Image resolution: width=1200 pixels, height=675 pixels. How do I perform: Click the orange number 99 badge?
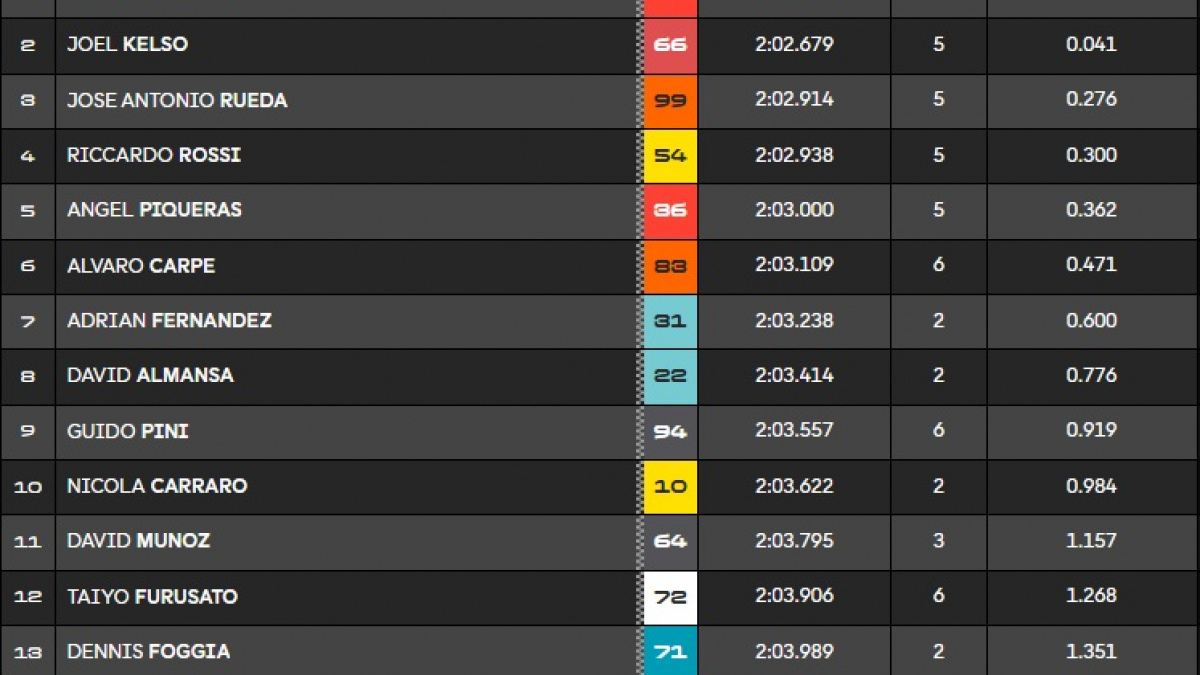670,100
